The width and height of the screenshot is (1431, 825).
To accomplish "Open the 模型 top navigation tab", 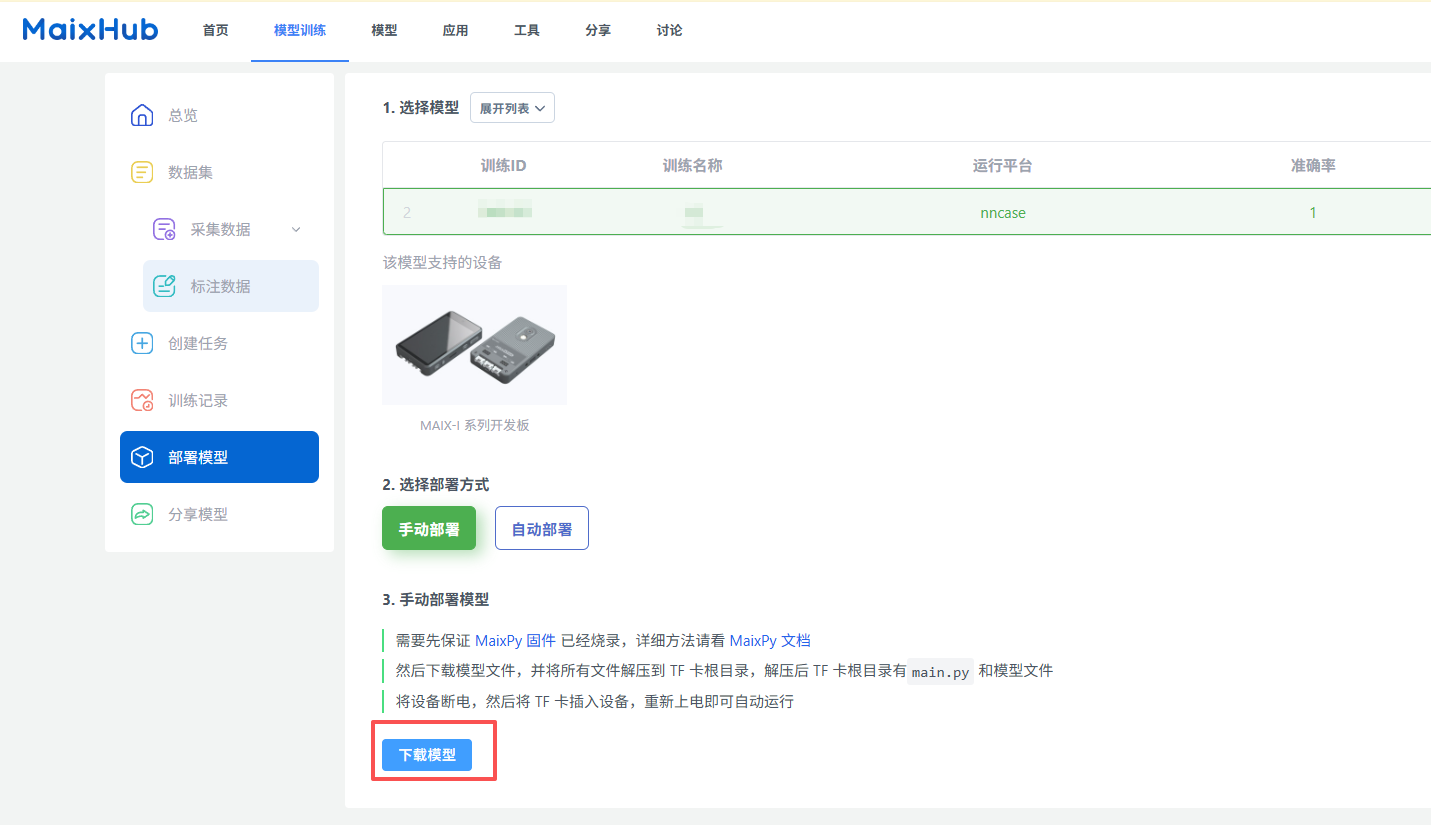I will pyautogui.click(x=384, y=31).
